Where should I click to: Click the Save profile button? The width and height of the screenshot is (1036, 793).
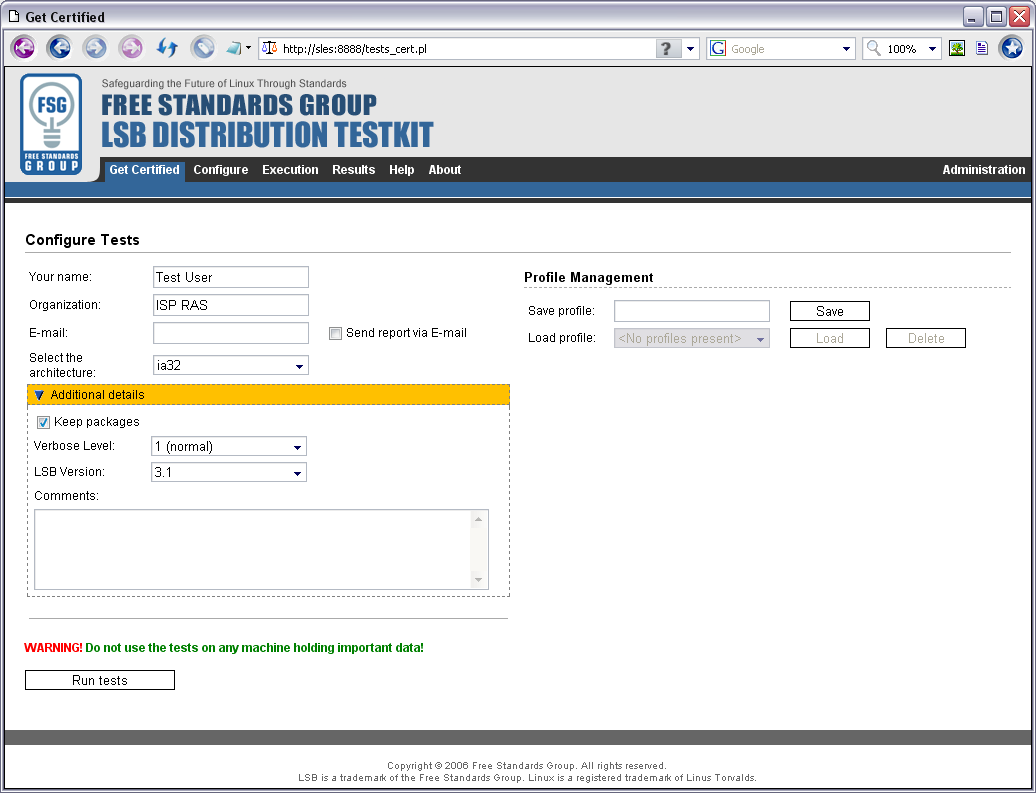click(830, 311)
